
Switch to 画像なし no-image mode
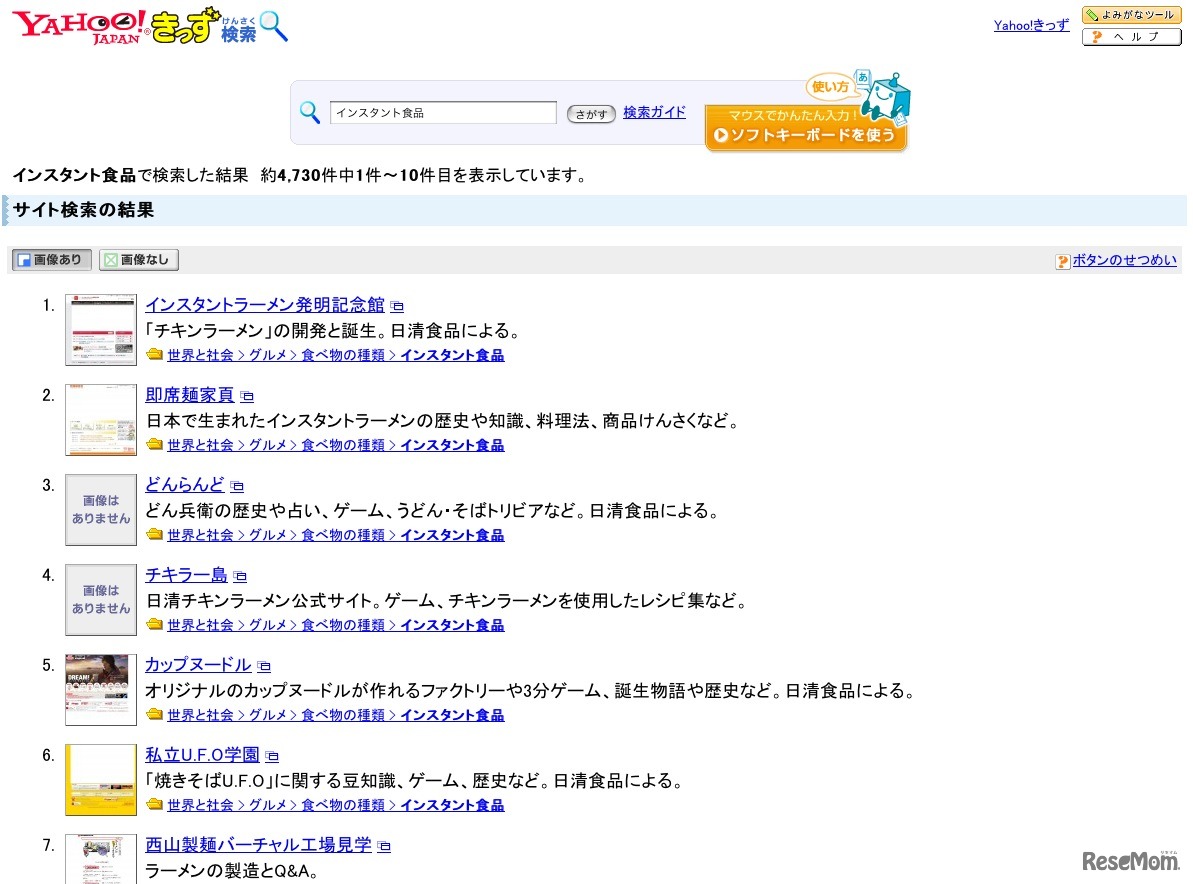tap(139, 260)
